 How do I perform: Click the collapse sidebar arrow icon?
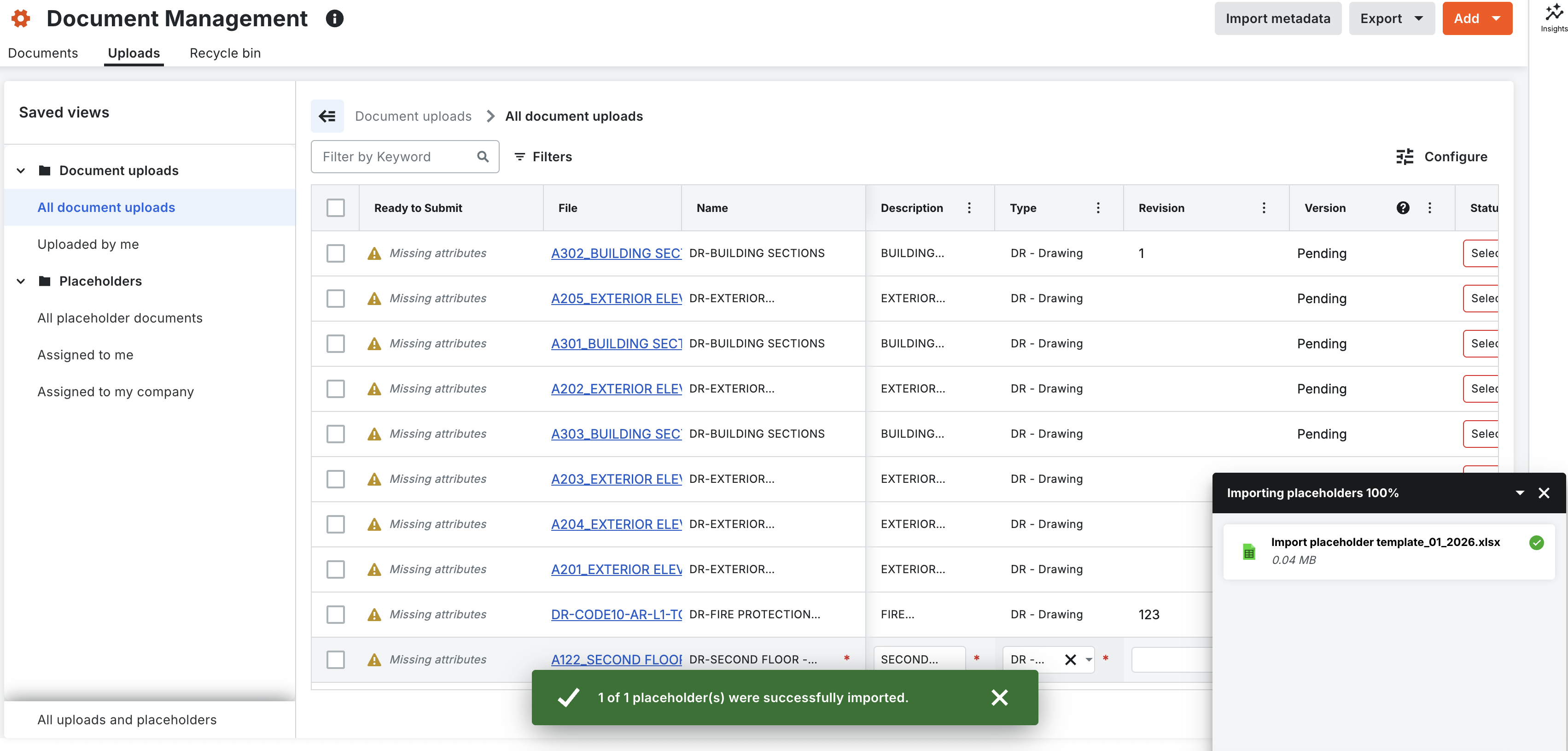click(x=327, y=116)
